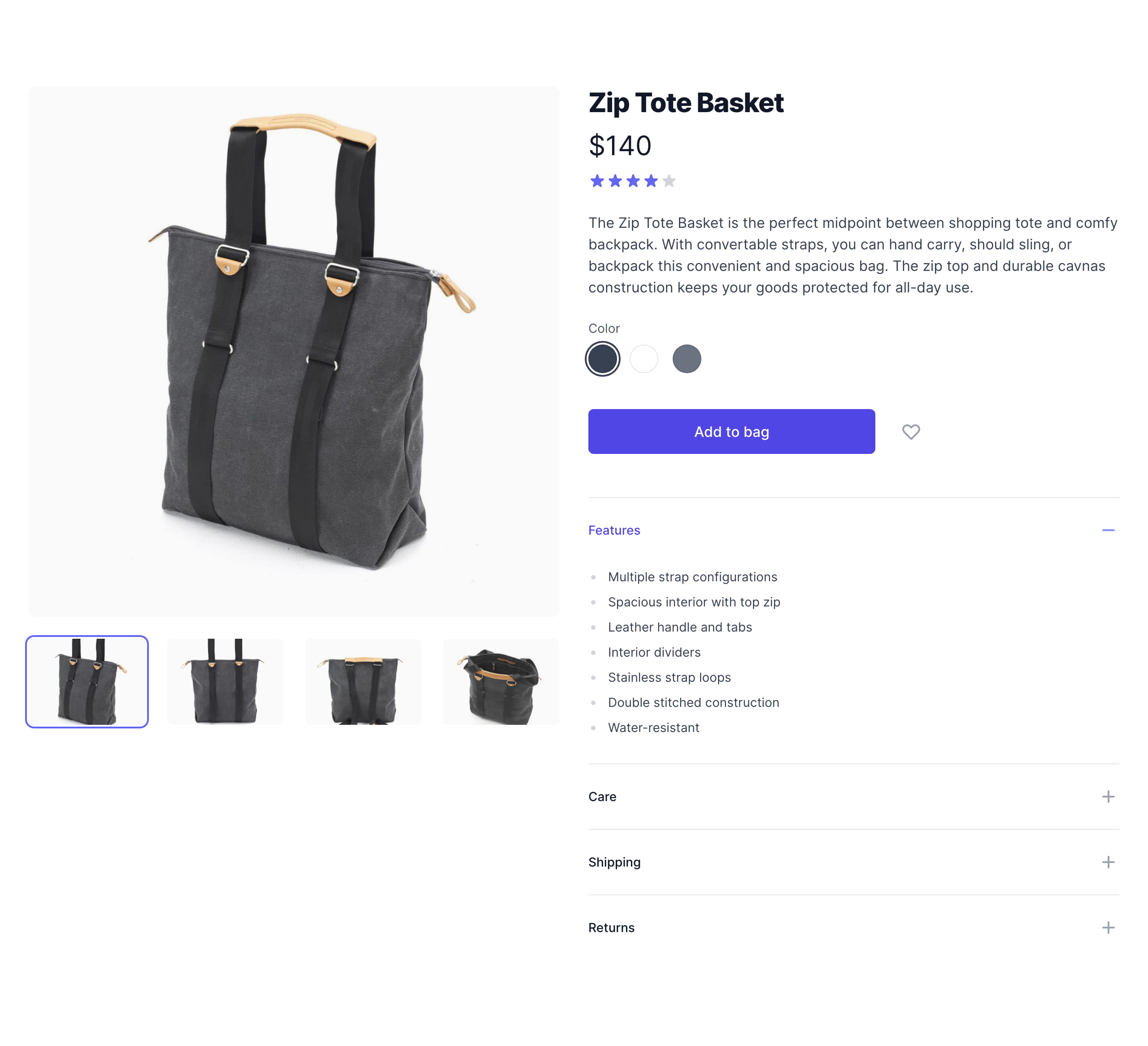Click the fifth gray rating star

(669, 181)
